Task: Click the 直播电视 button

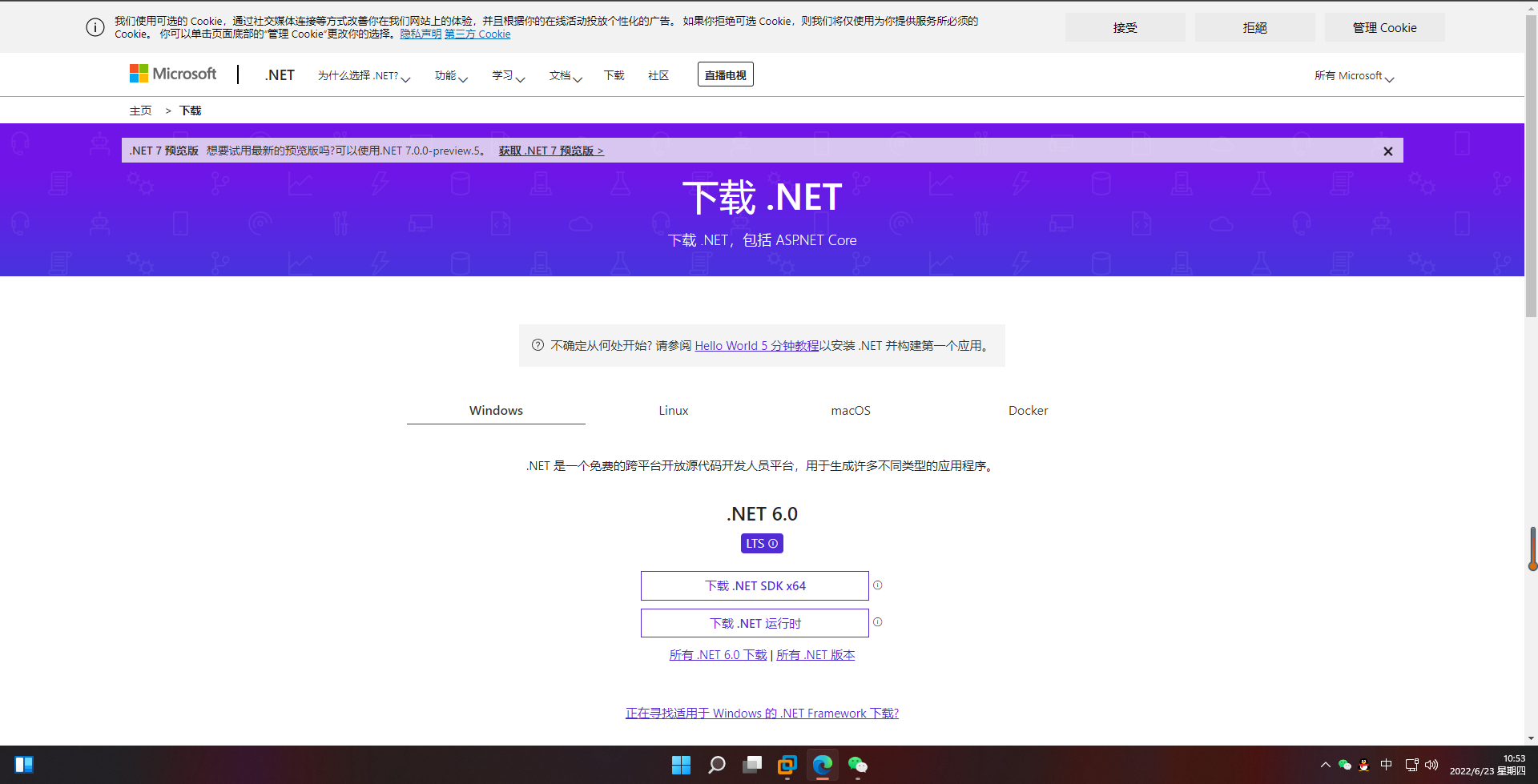Action: tap(726, 74)
